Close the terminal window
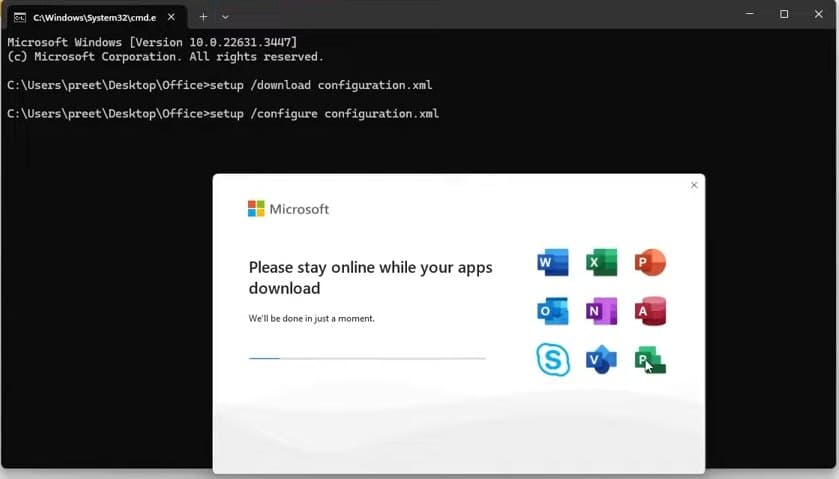839x479 pixels. [x=818, y=14]
